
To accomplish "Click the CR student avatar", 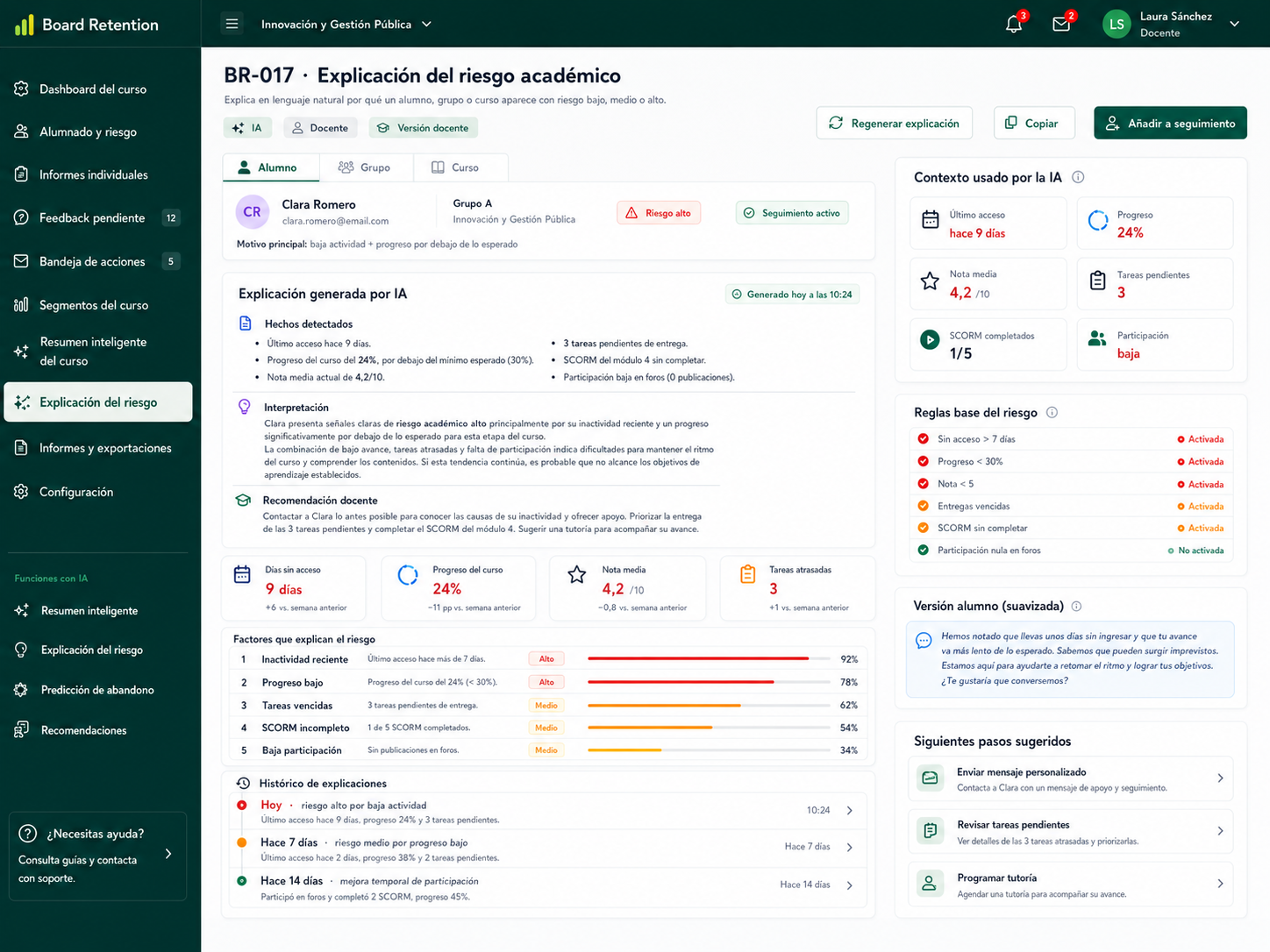I will (252, 211).
